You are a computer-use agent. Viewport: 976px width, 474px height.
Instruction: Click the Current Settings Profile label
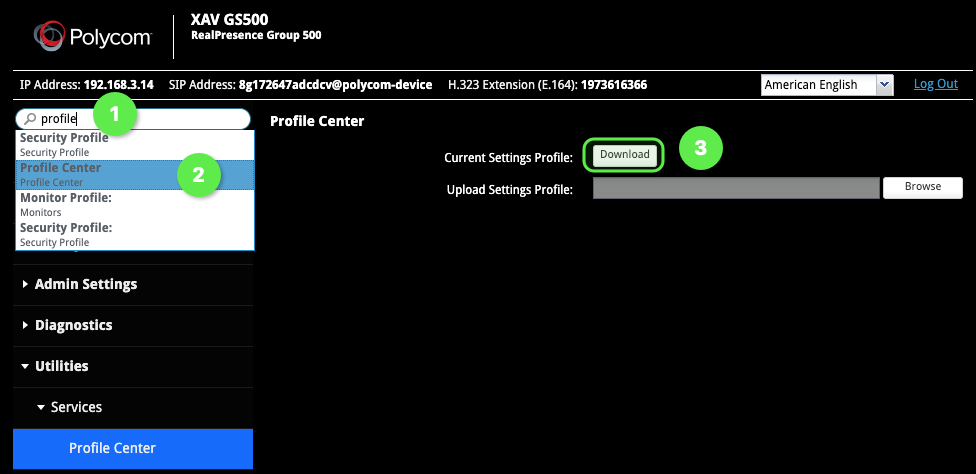(508, 158)
